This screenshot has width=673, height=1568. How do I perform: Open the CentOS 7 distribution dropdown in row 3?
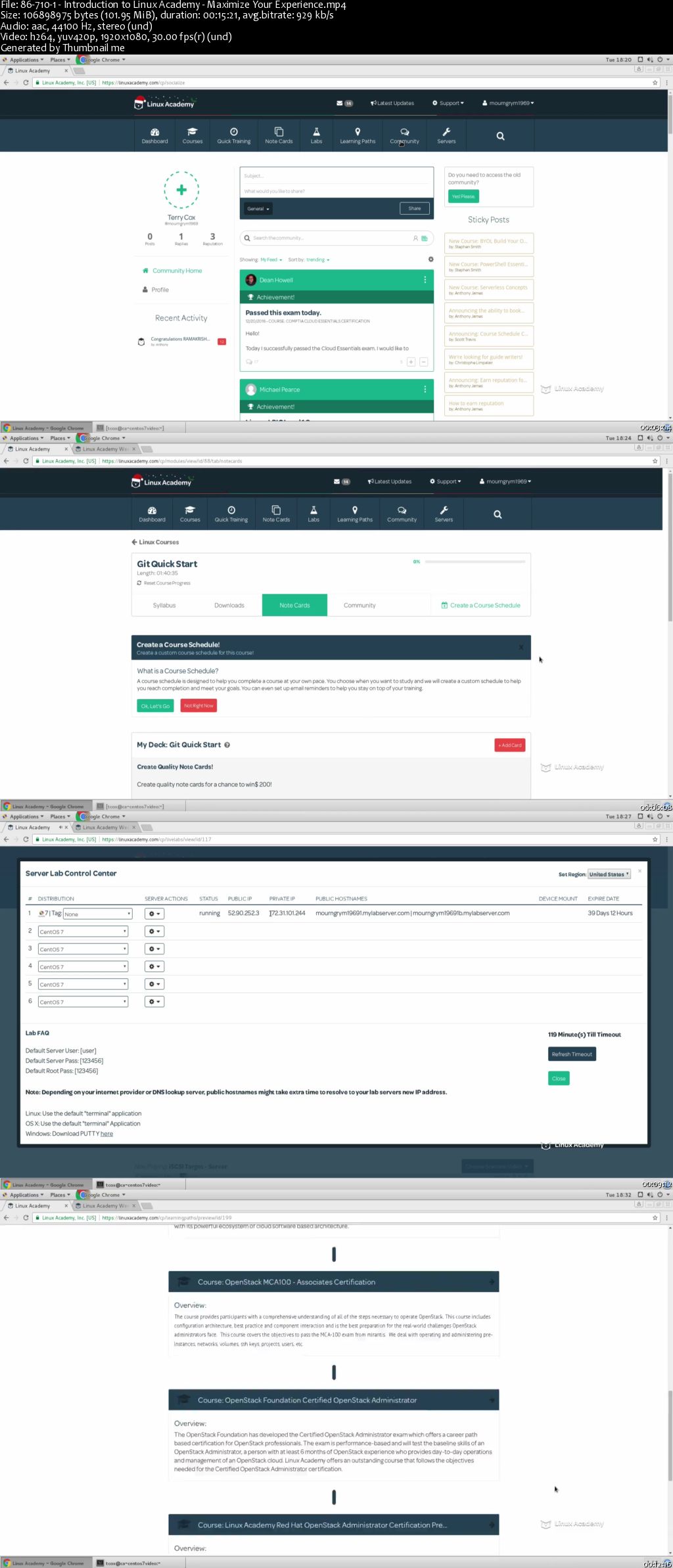pos(83,949)
